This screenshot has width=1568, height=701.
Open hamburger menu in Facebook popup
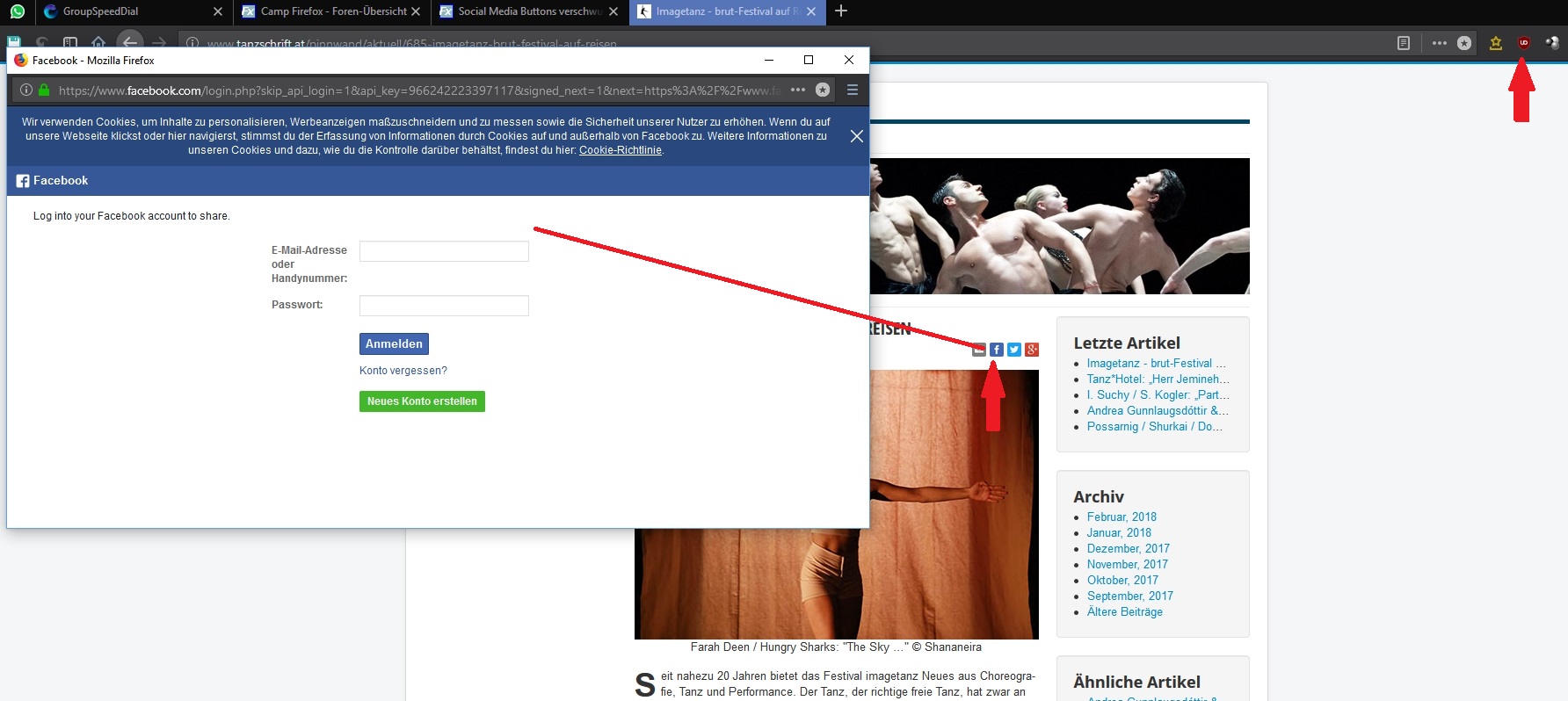853,90
